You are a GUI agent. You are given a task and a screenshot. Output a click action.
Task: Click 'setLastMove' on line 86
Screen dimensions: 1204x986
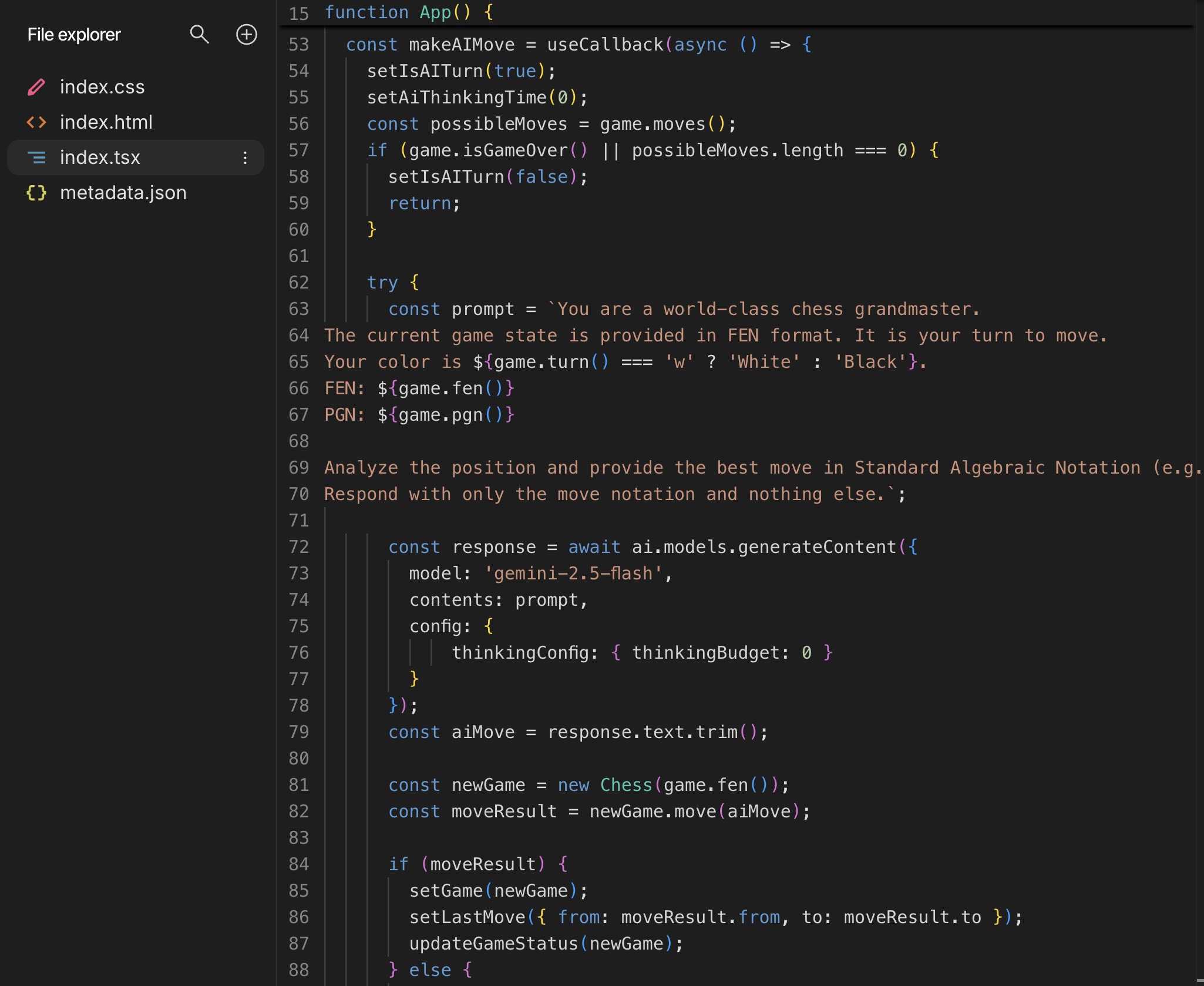467,917
